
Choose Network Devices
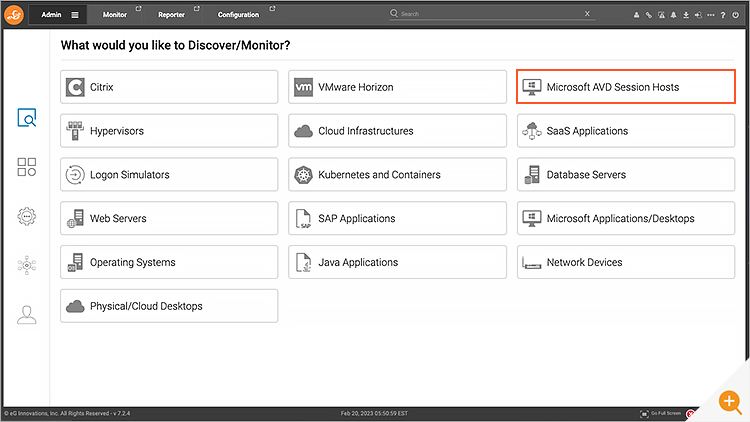[x=626, y=262]
